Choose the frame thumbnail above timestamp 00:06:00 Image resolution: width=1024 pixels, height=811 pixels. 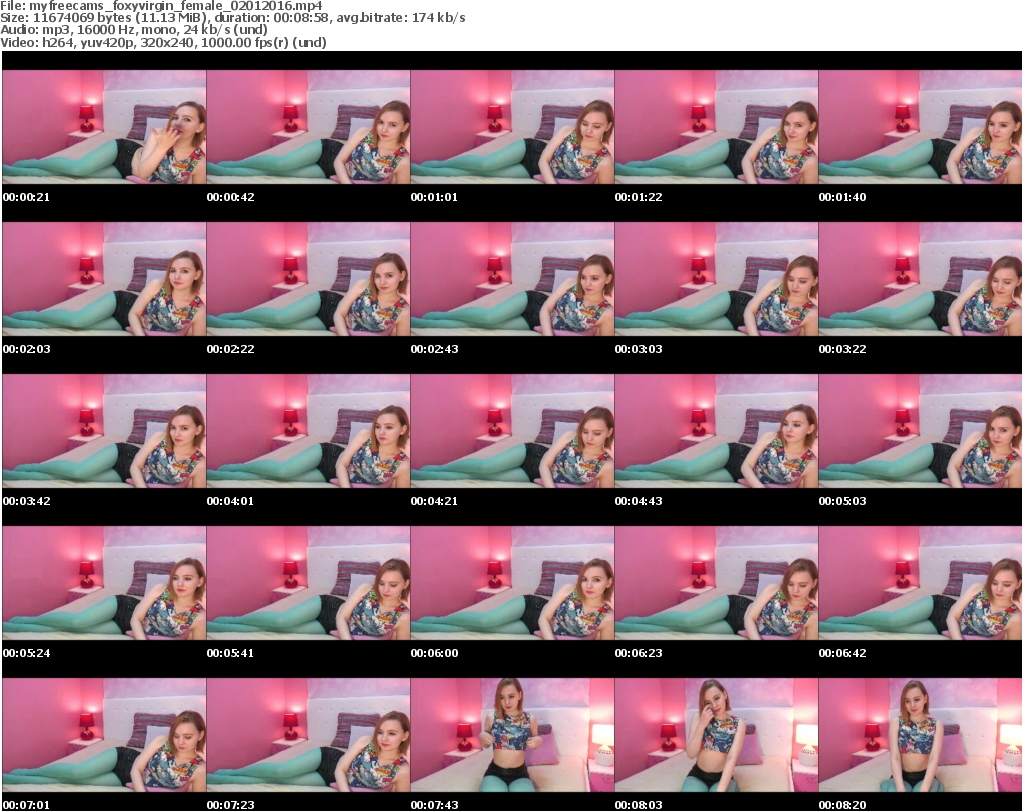512,583
